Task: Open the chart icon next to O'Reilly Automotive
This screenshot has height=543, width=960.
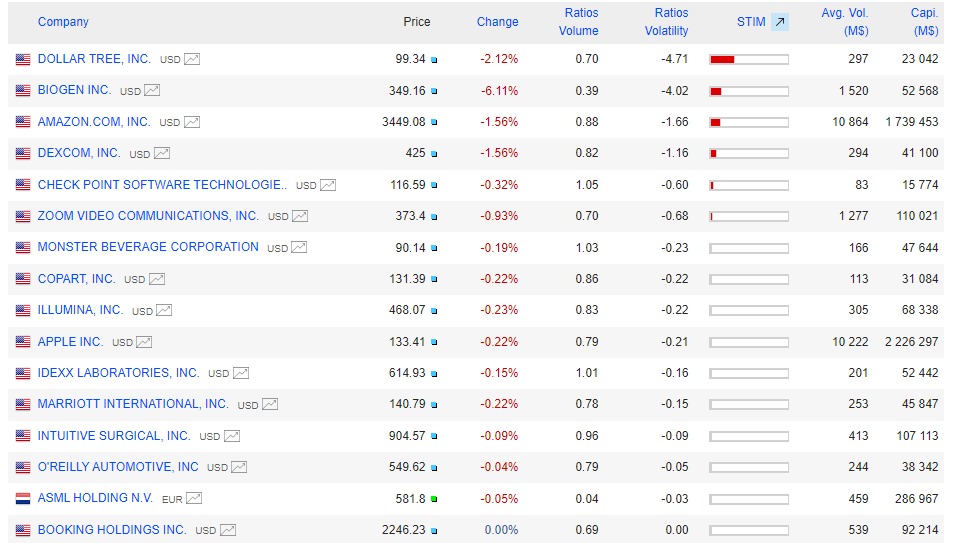Action: click(x=239, y=468)
